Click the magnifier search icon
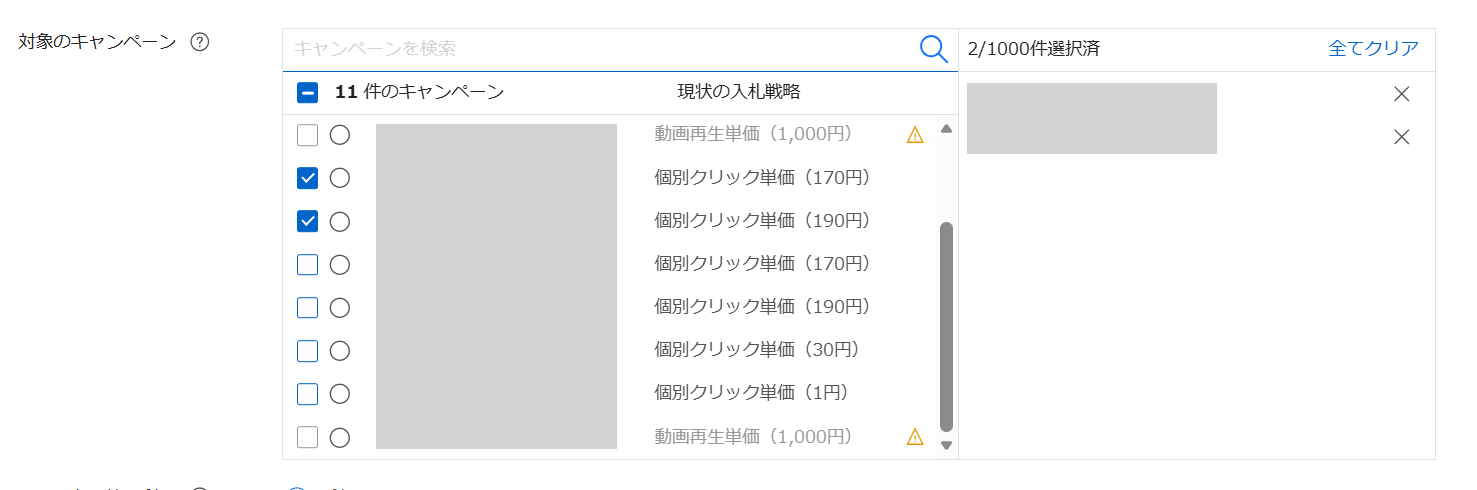The height and width of the screenshot is (490, 1477). click(933, 49)
